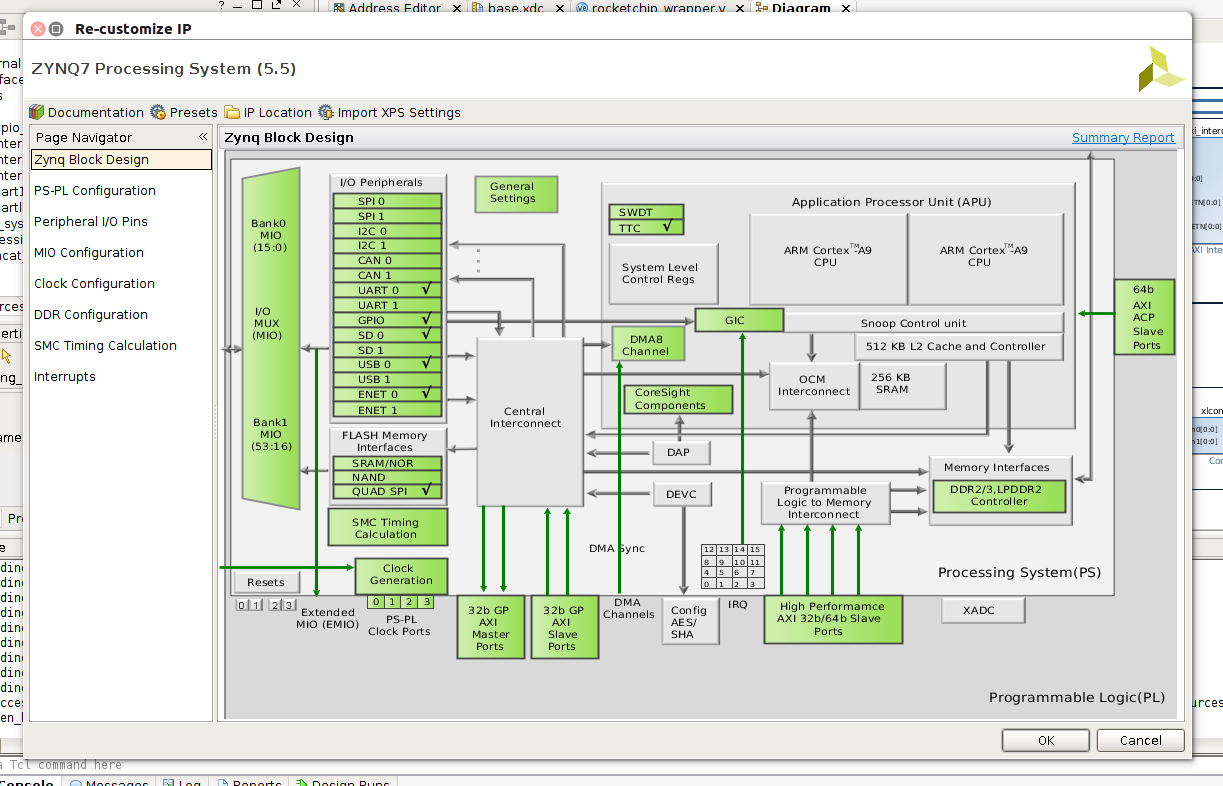Click High Performance AXI Slave Ports block
The height and width of the screenshot is (786, 1223).
click(x=833, y=619)
